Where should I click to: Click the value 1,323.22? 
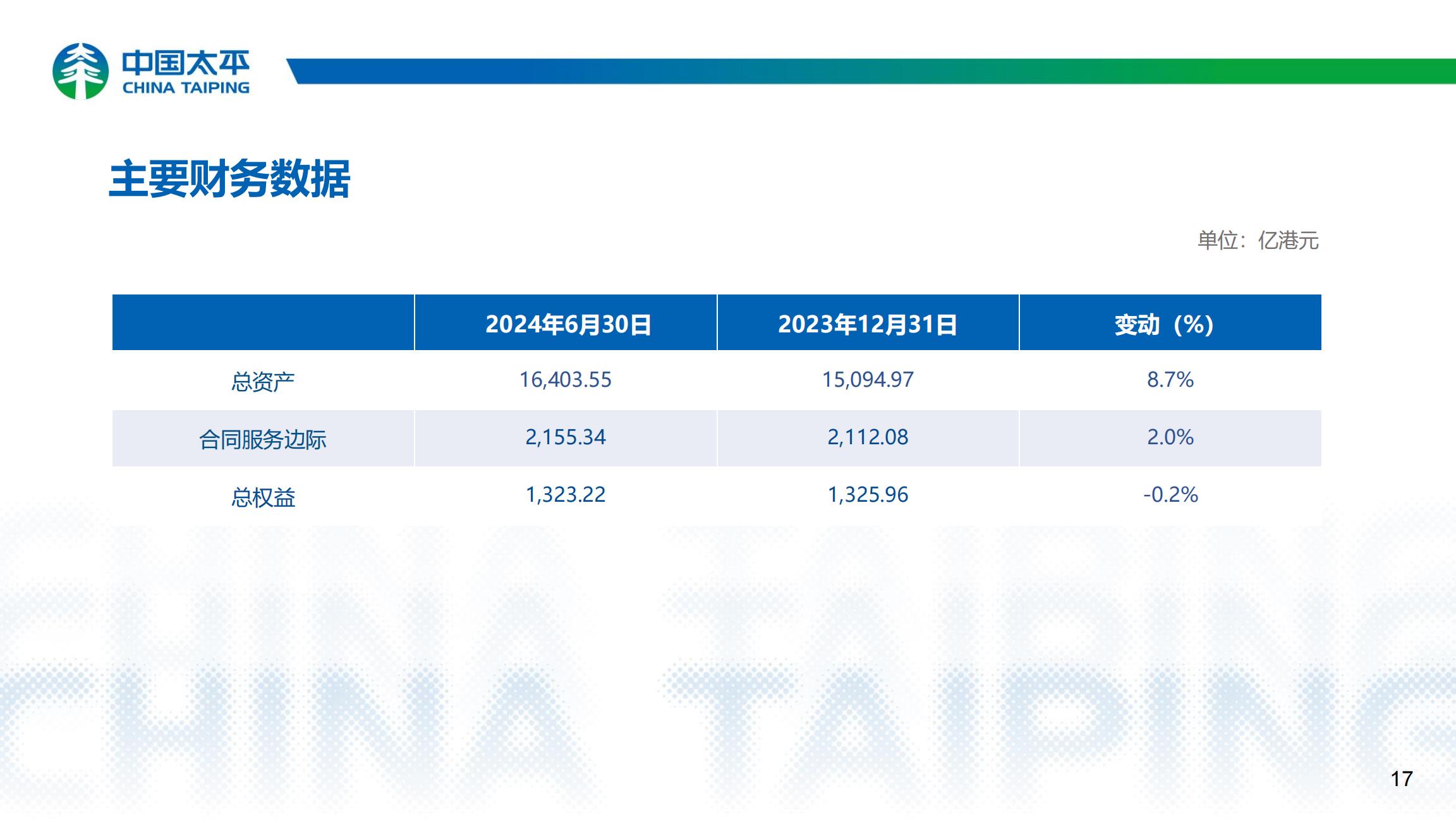click(x=566, y=495)
